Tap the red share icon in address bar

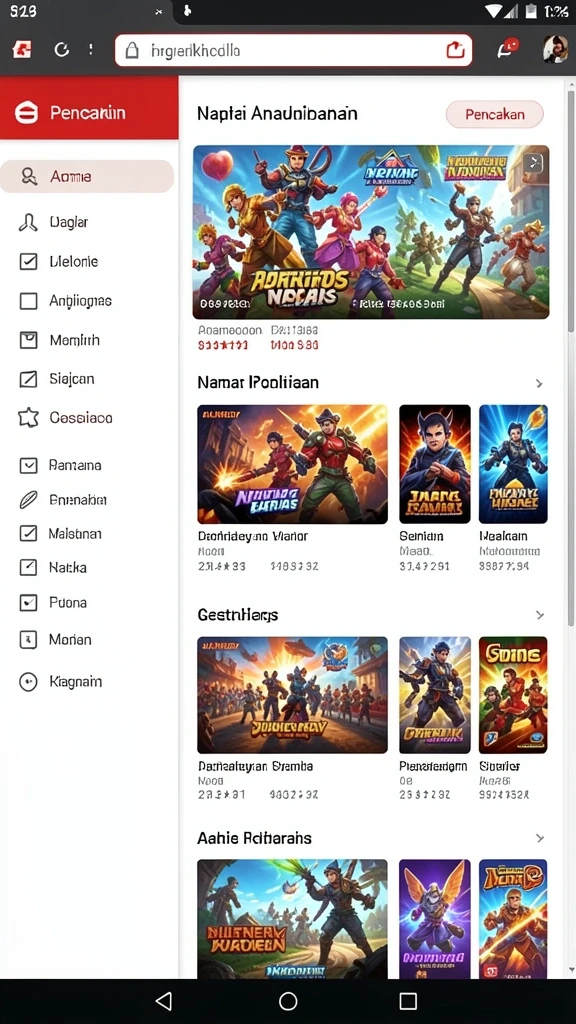tap(455, 50)
